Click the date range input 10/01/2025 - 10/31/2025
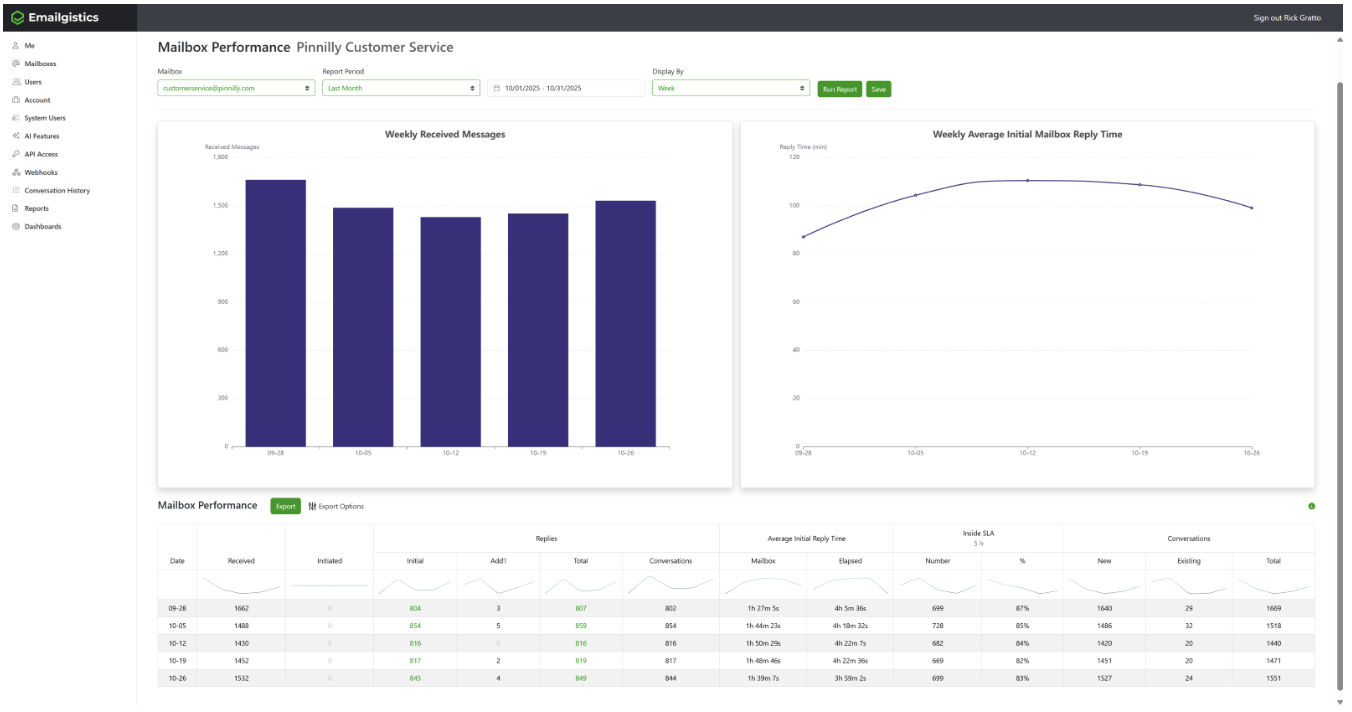This screenshot has height=712, width=1352. click(566, 88)
